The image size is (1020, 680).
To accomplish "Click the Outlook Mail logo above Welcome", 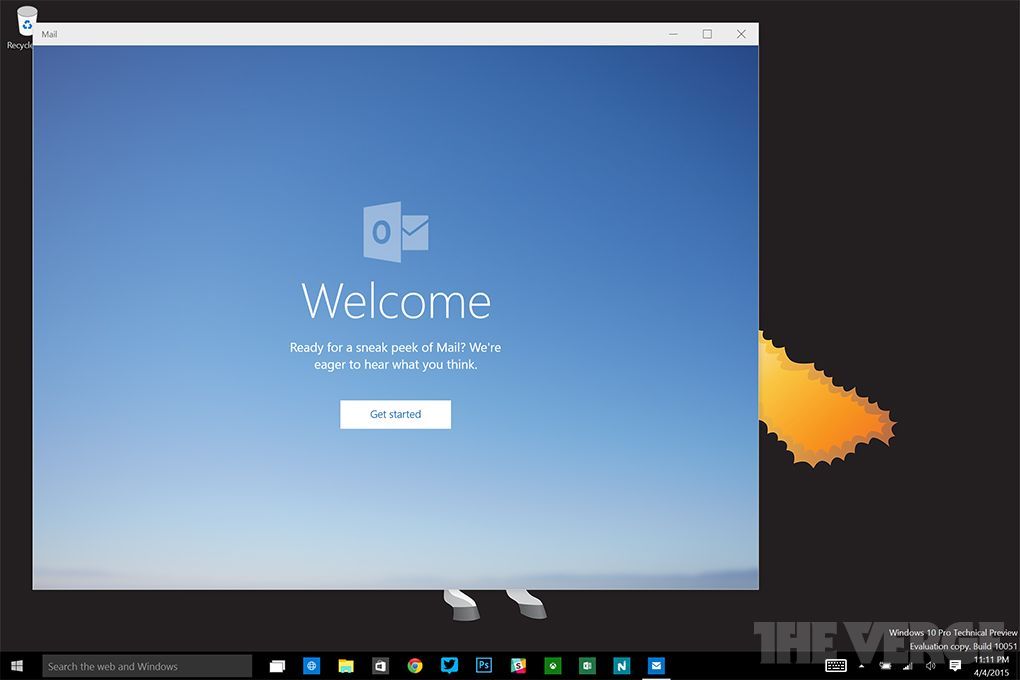I will (x=395, y=232).
